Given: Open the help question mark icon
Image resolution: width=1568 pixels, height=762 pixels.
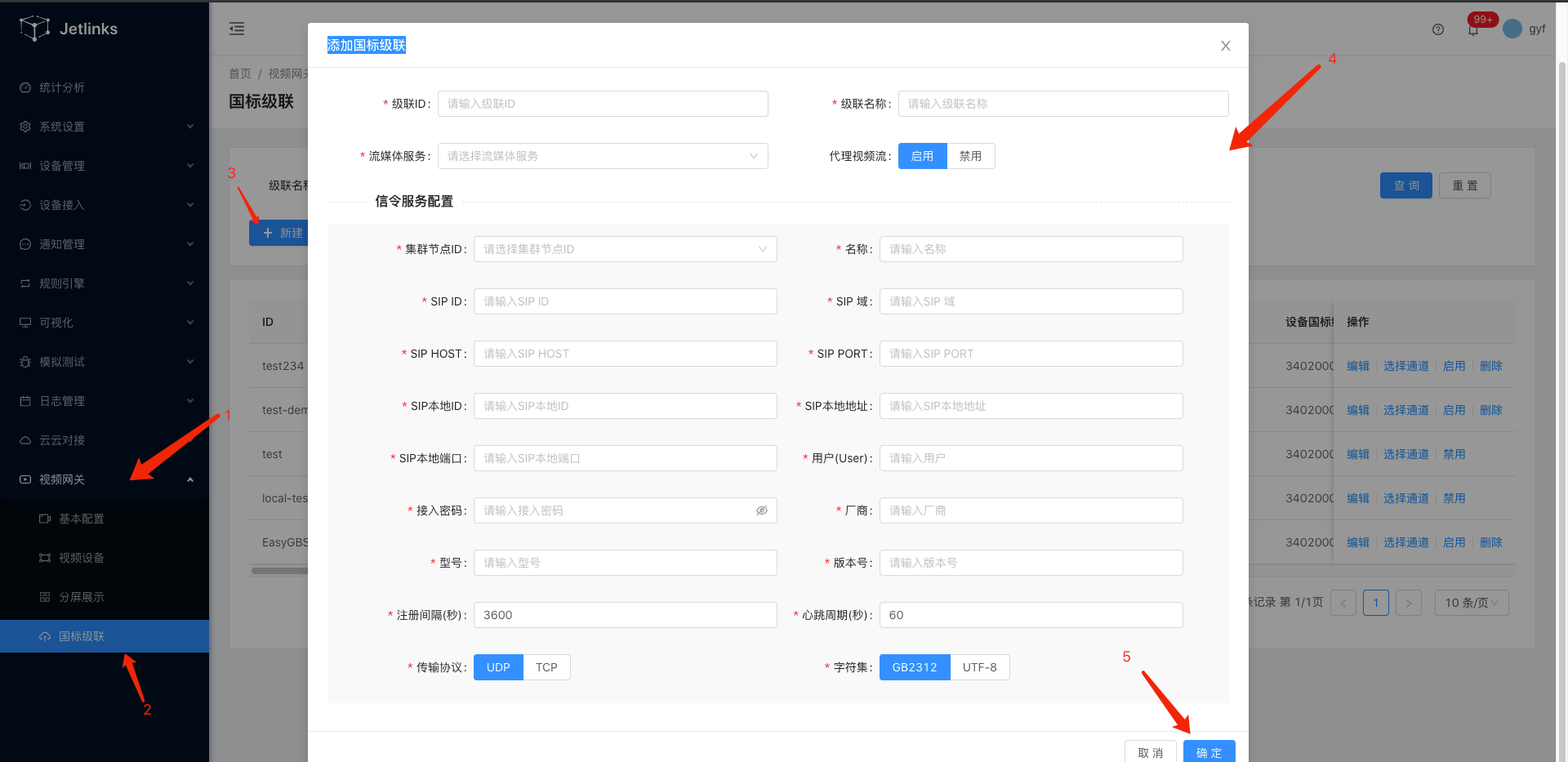Looking at the screenshot, I should tap(1438, 29).
